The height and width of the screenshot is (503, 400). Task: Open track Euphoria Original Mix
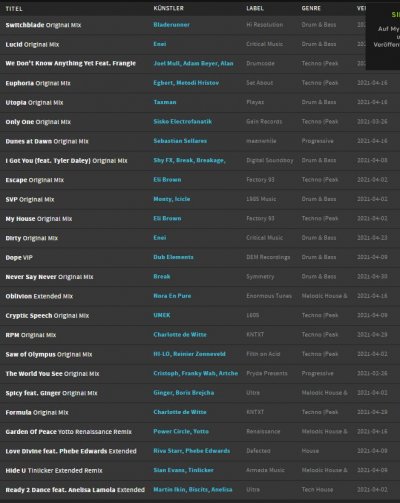pos(38,83)
